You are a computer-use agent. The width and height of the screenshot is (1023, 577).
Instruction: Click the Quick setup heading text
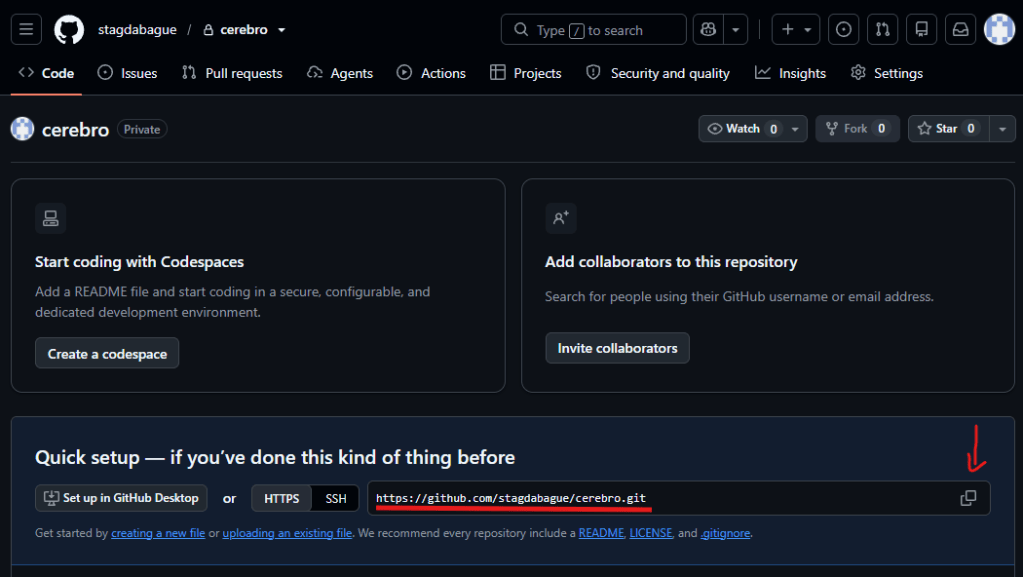pyautogui.click(x=275, y=458)
